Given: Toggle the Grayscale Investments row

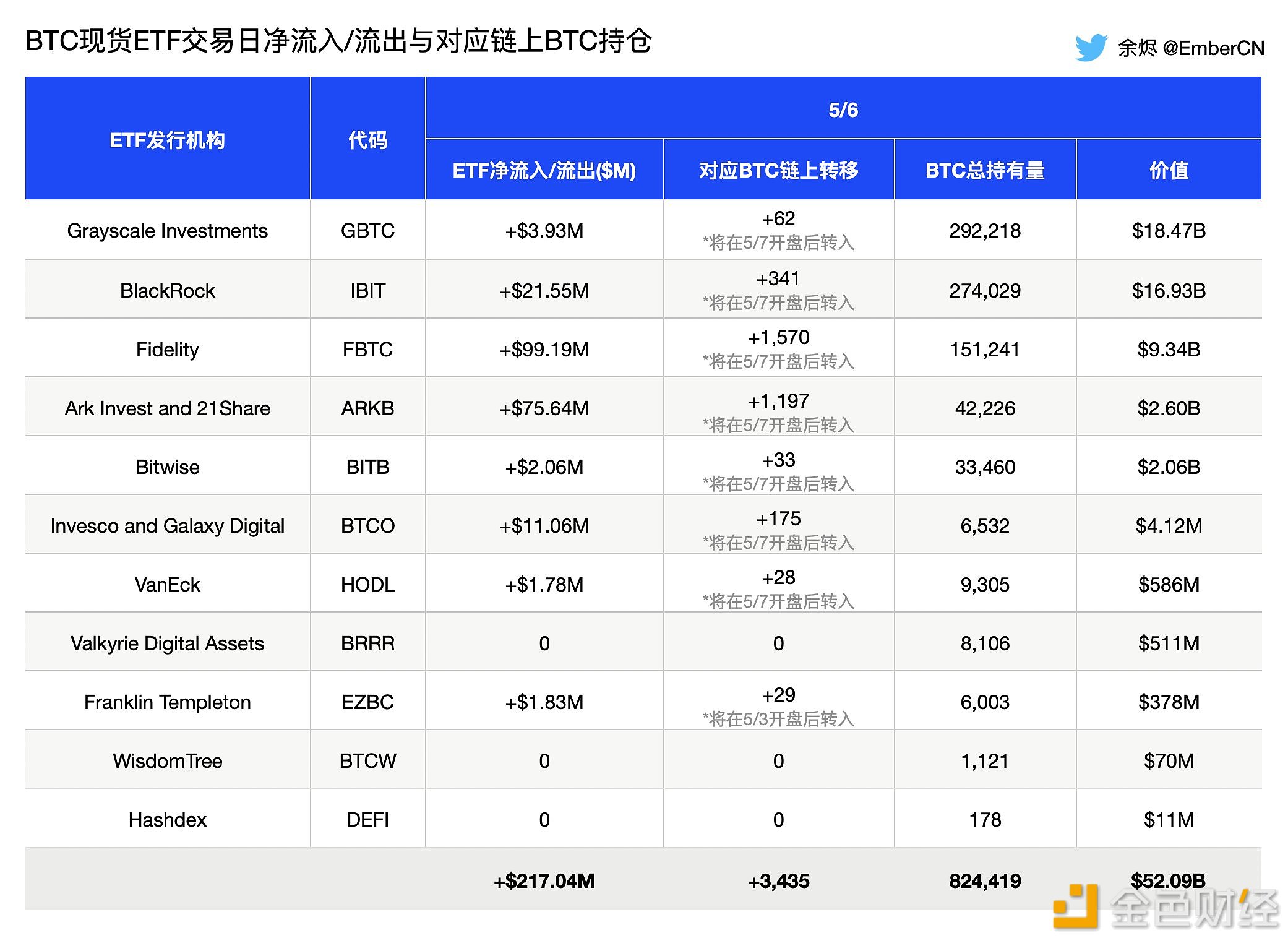Looking at the screenshot, I should pyautogui.click(x=167, y=230).
